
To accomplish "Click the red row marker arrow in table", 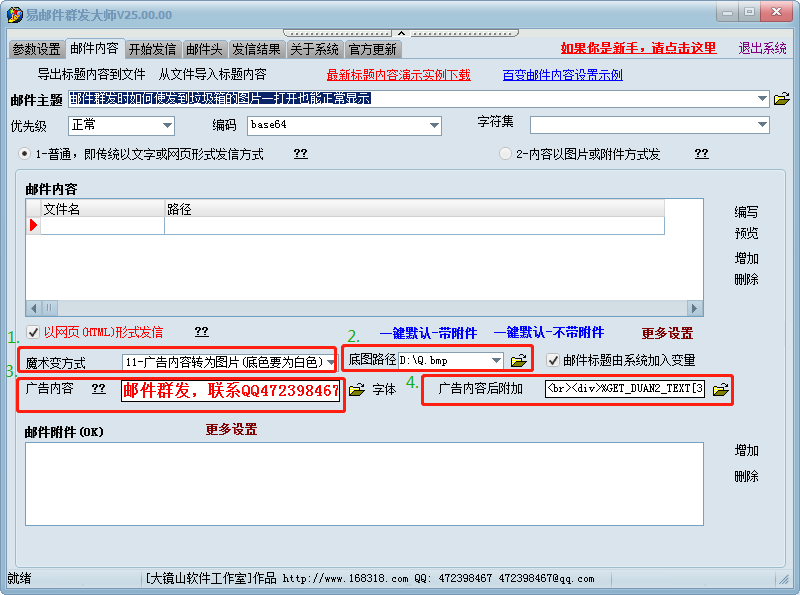I will [x=33, y=226].
